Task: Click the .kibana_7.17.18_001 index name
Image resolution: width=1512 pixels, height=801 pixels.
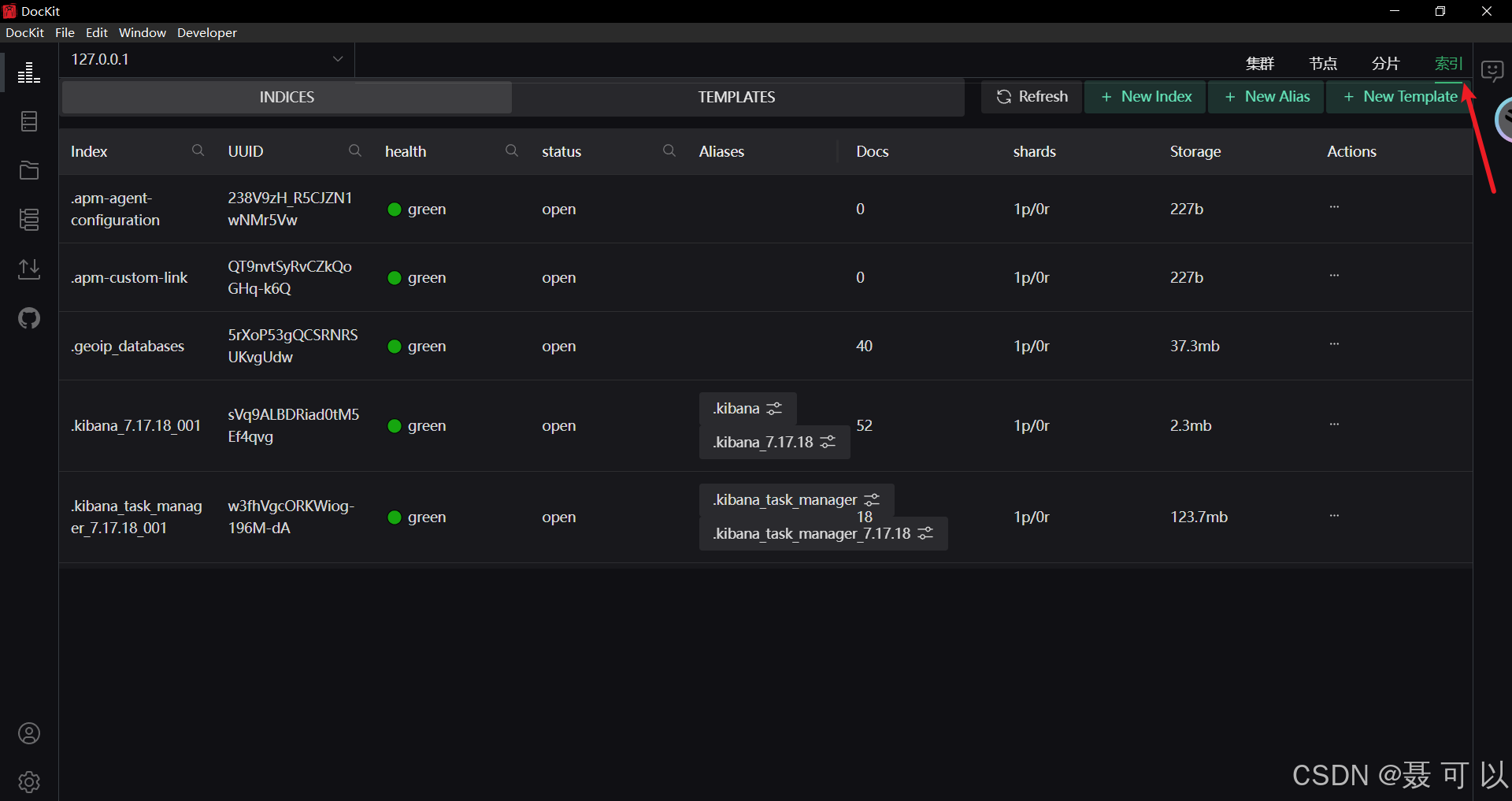Action: 135,425
